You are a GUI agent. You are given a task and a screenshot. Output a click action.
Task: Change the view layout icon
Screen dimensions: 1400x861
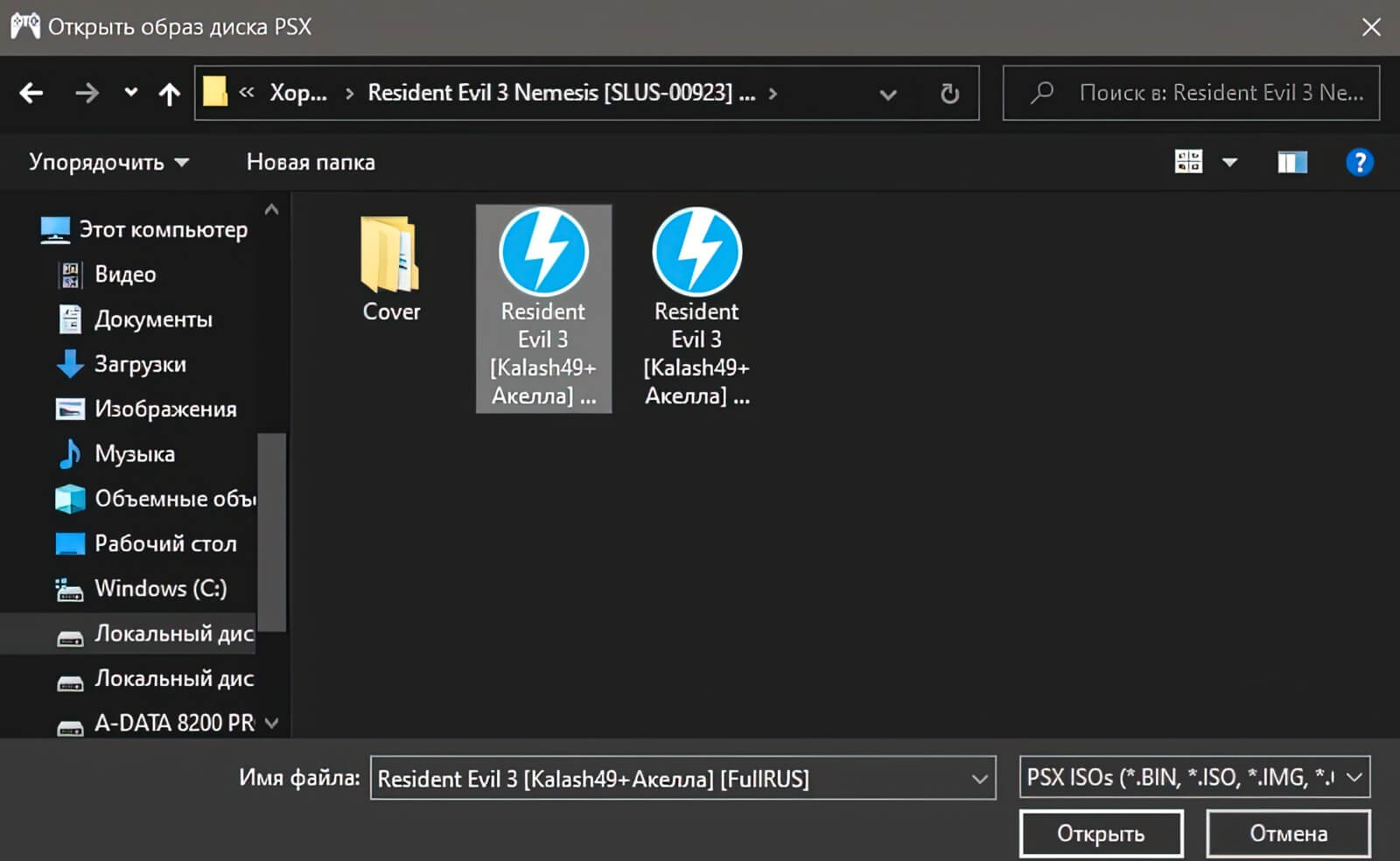(1188, 162)
